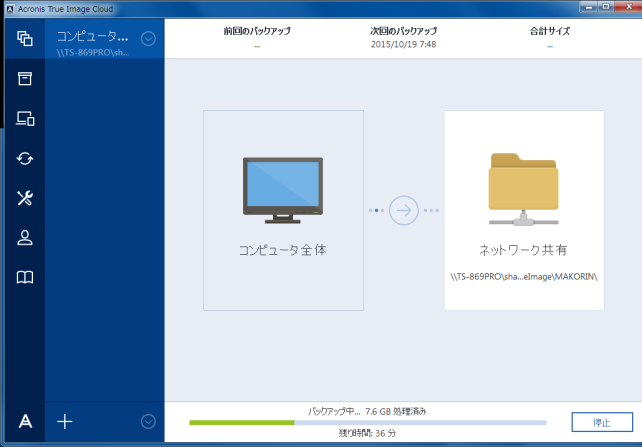The height and width of the screenshot is (447, 642).
Task: Click the network shared folder icon
Action: (523, 189)
